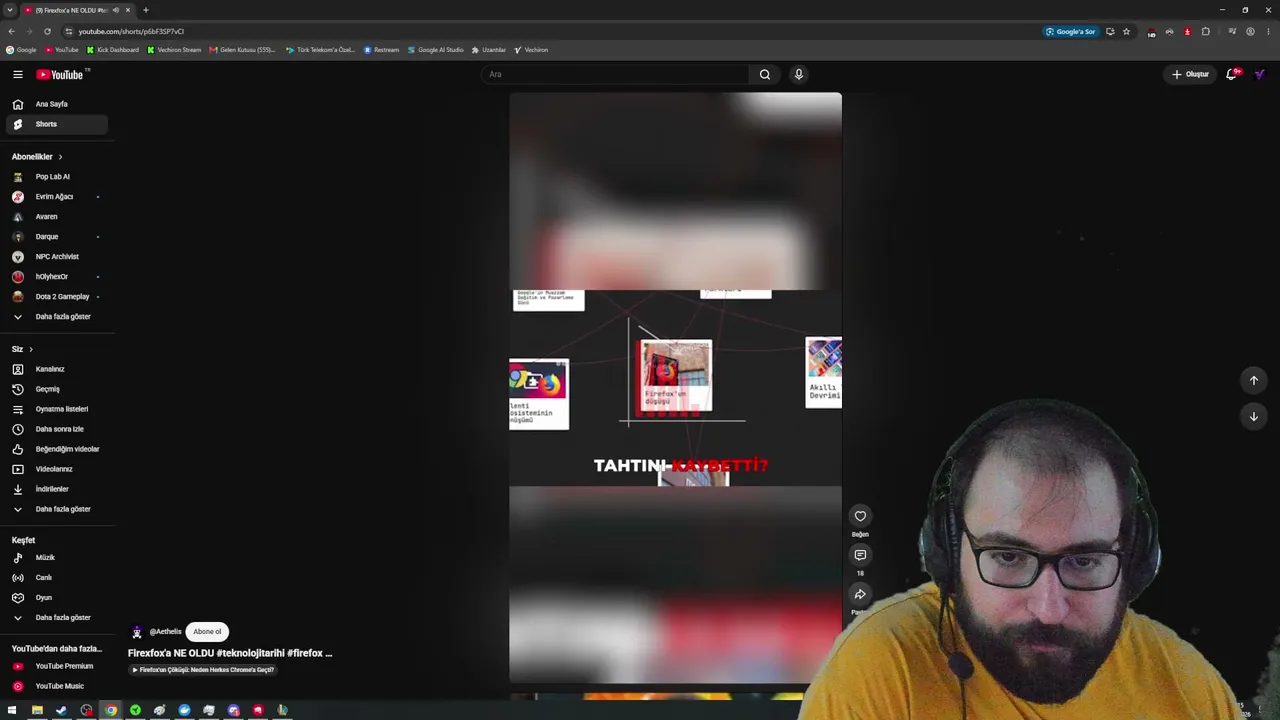Open linked video Firefox'un Çöküşü
Viewport: 1280px width, 720px height.
[x=203, y=670]
